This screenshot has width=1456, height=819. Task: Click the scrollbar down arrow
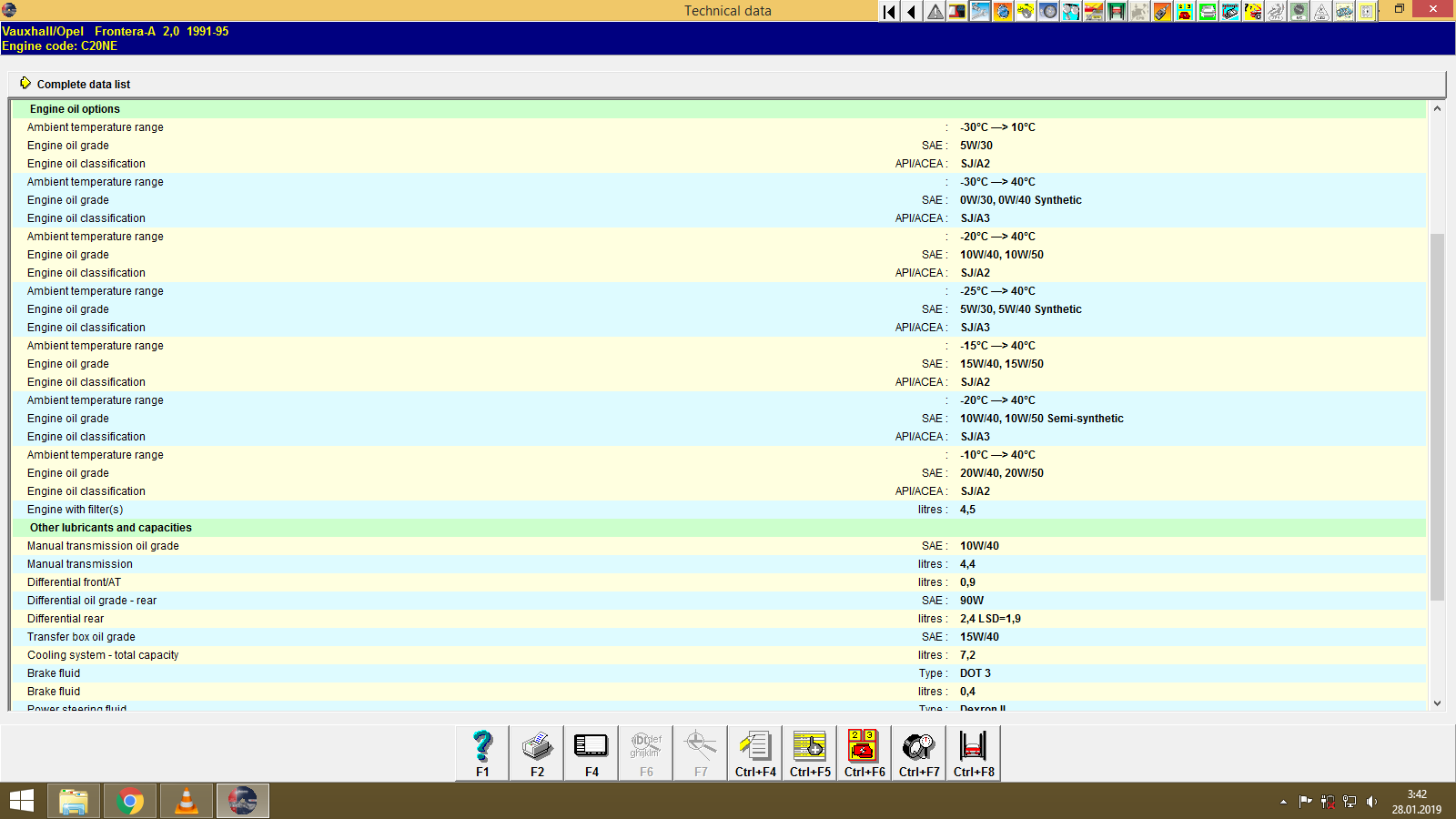(1439, 703)
